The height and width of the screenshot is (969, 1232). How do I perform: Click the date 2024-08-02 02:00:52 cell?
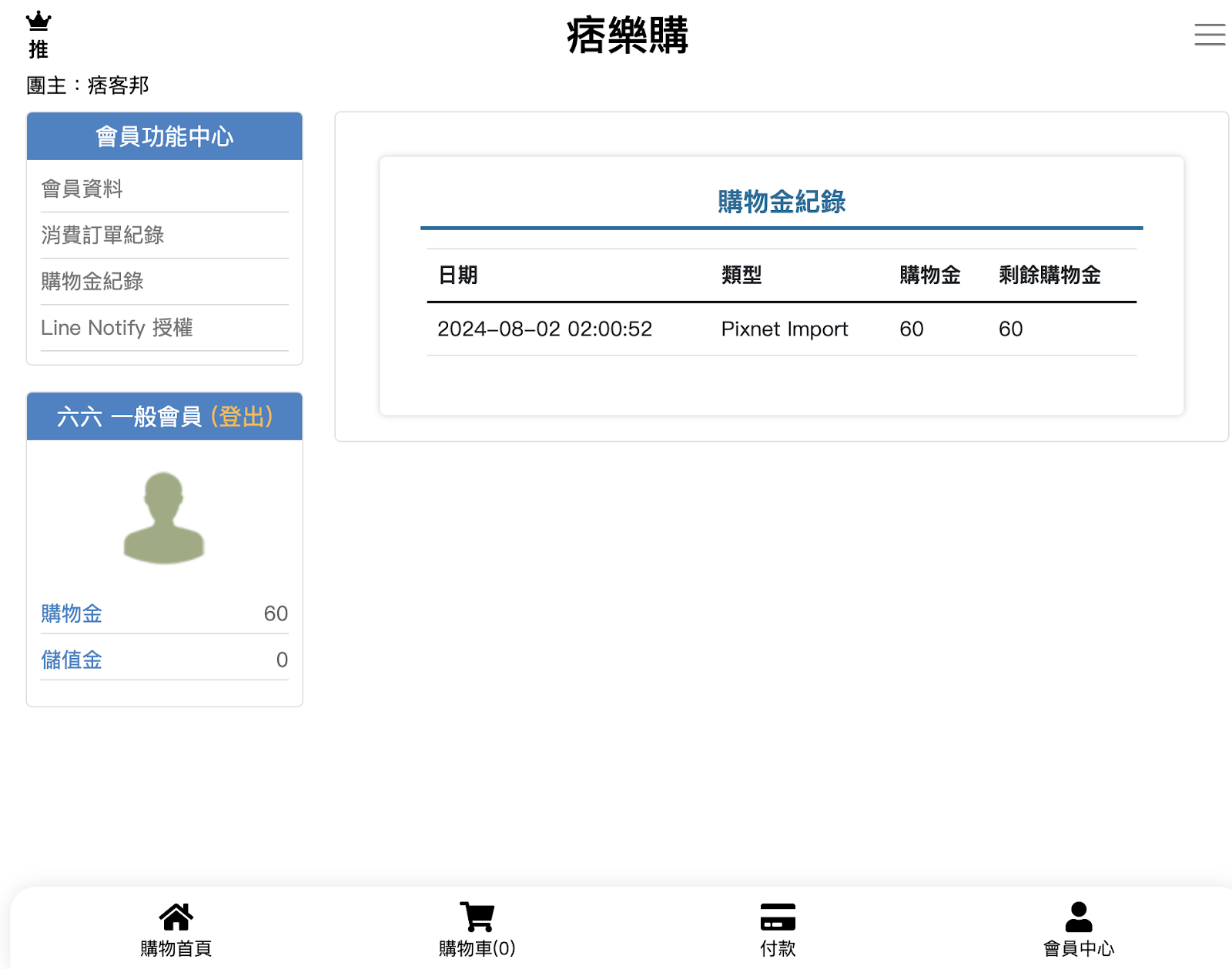pos(544,329)
